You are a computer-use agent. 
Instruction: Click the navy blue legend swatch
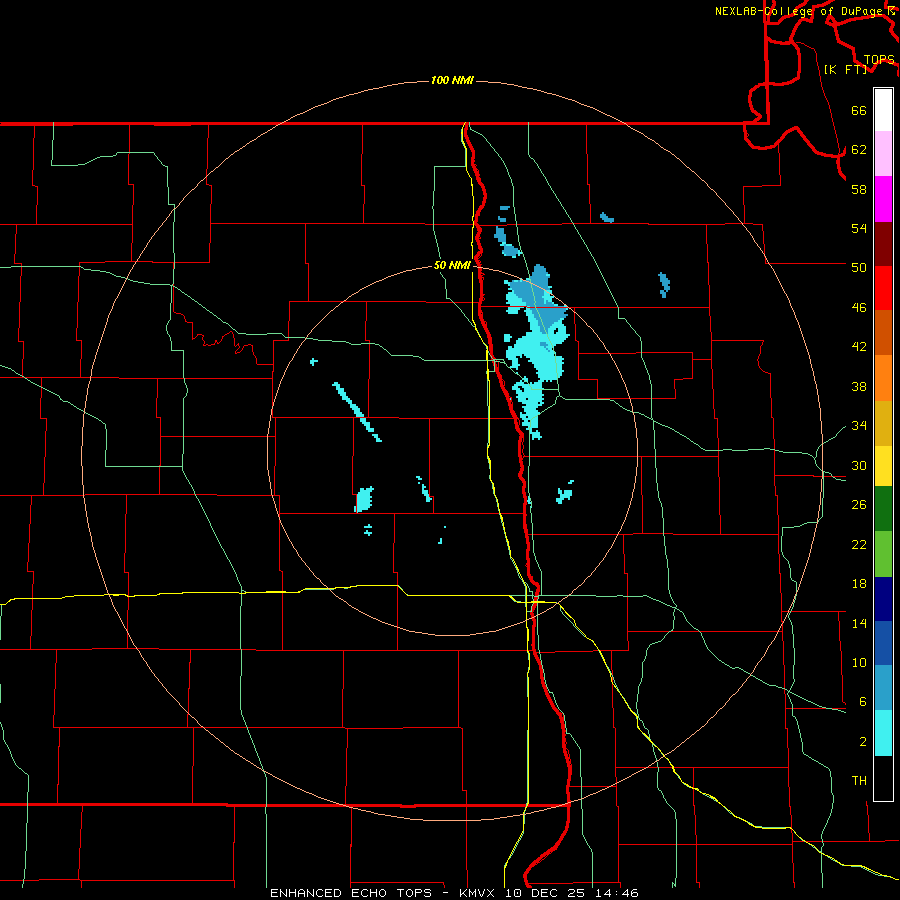pyautogui.click(x=883, y=599)
